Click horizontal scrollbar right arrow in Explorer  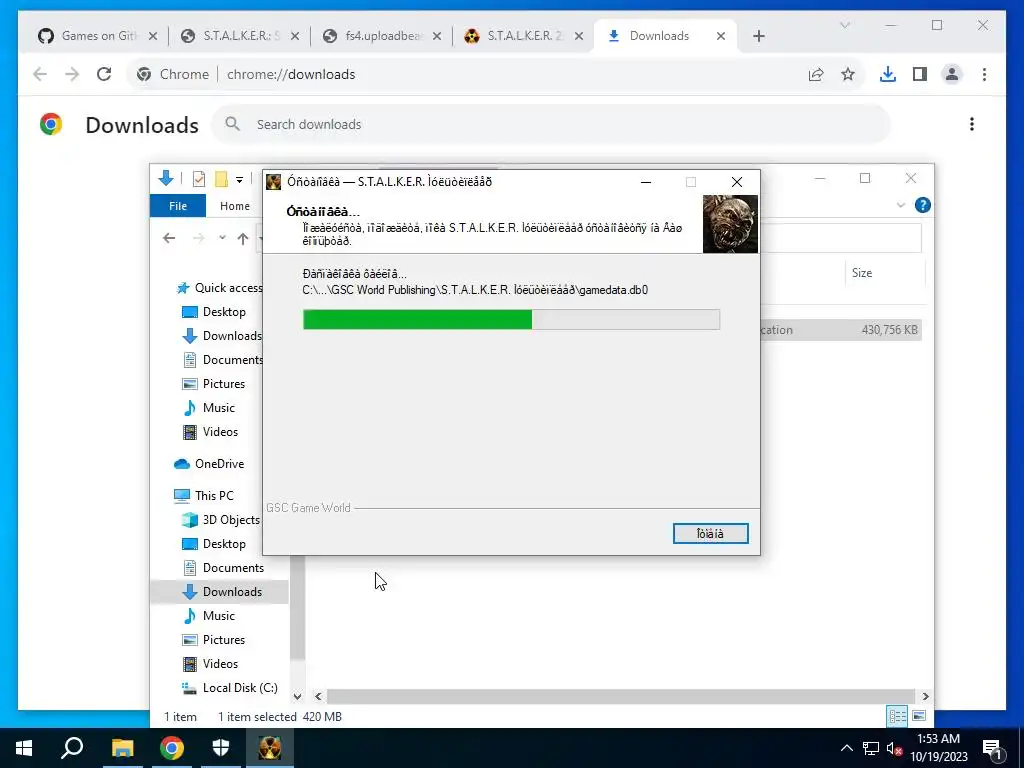coord(925,697)
